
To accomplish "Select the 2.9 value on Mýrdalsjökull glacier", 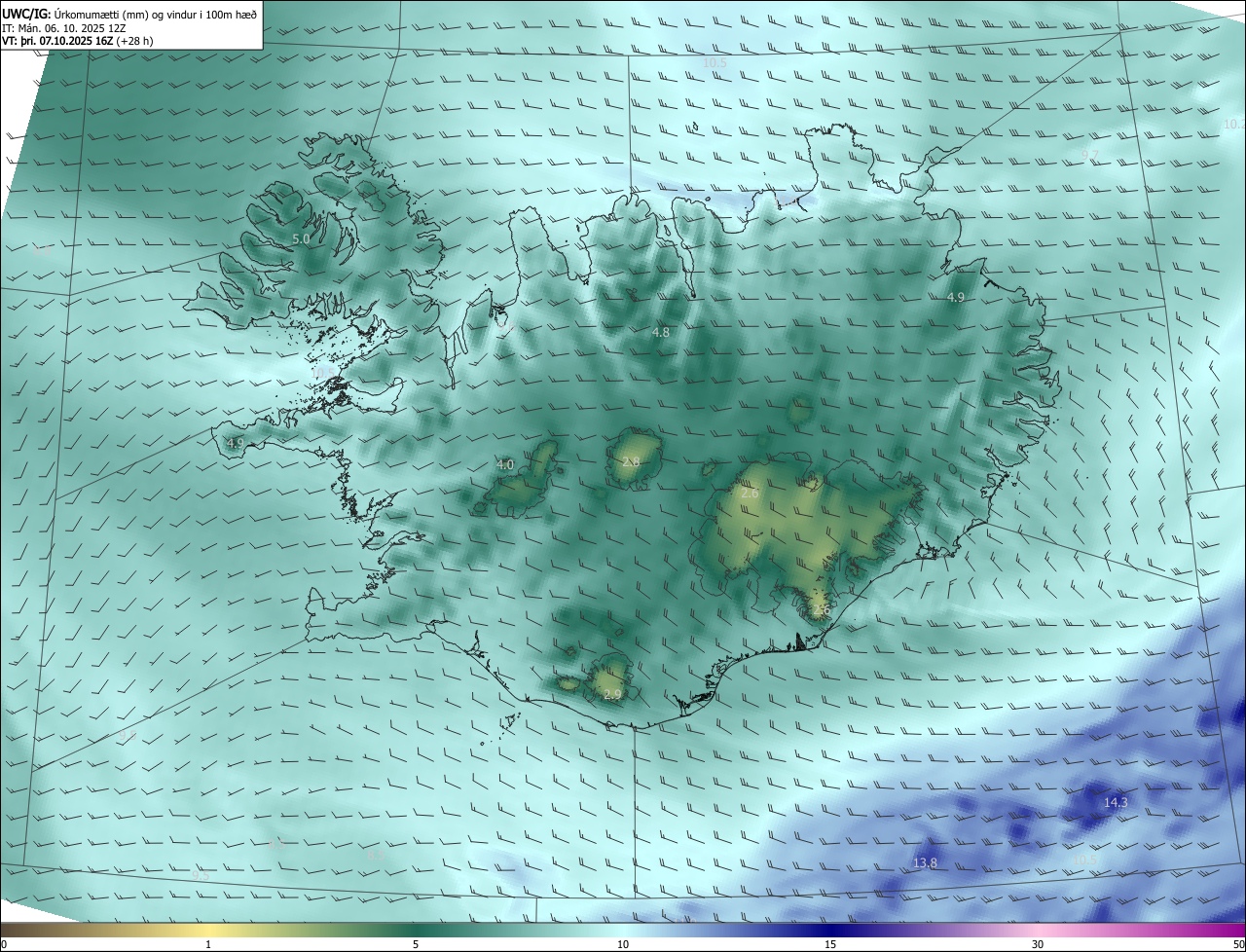I will [x=612, y=694].
